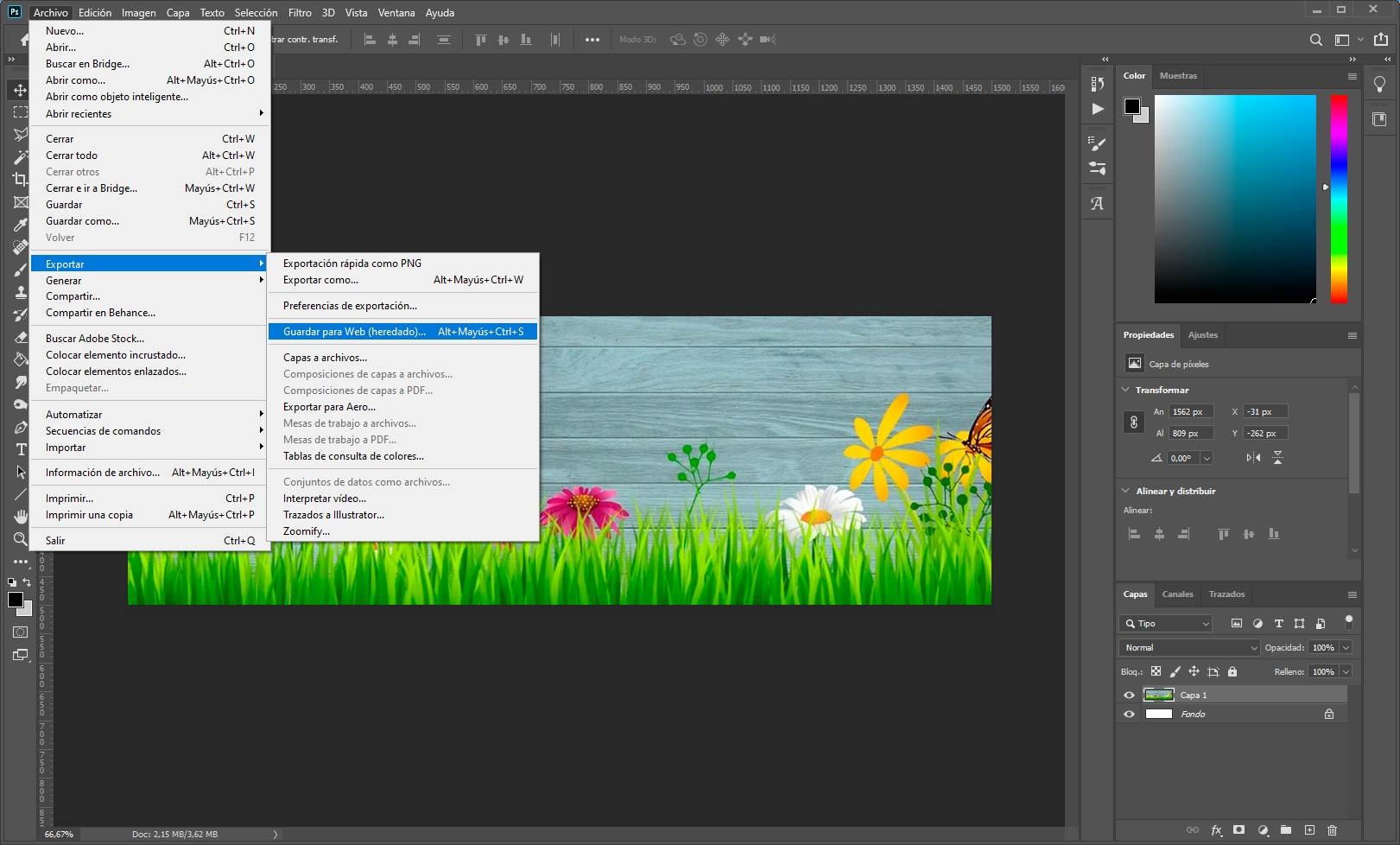Switch to the Canales tab
The width and height of the screenshot is (1400, 845).
1177,594
